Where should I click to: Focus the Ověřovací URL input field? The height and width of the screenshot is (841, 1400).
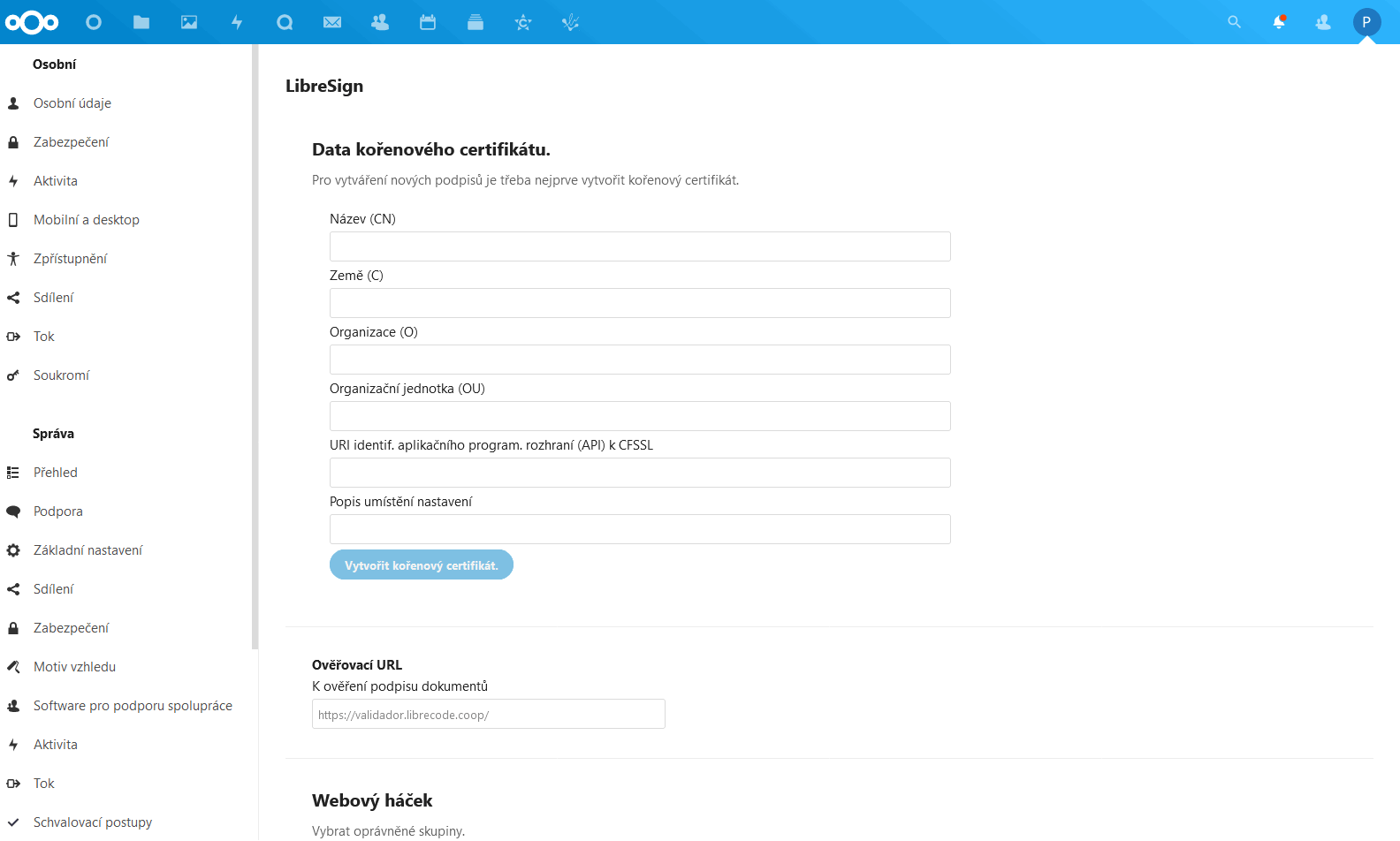(x=489, y=714)
